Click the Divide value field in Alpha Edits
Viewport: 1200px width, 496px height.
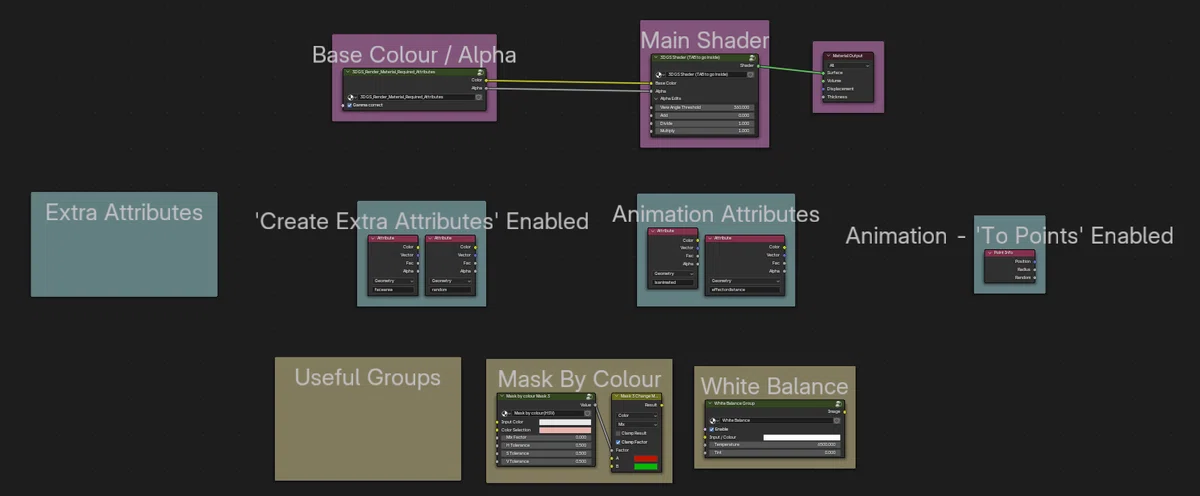pyautogui.click(x=703, y=123)
